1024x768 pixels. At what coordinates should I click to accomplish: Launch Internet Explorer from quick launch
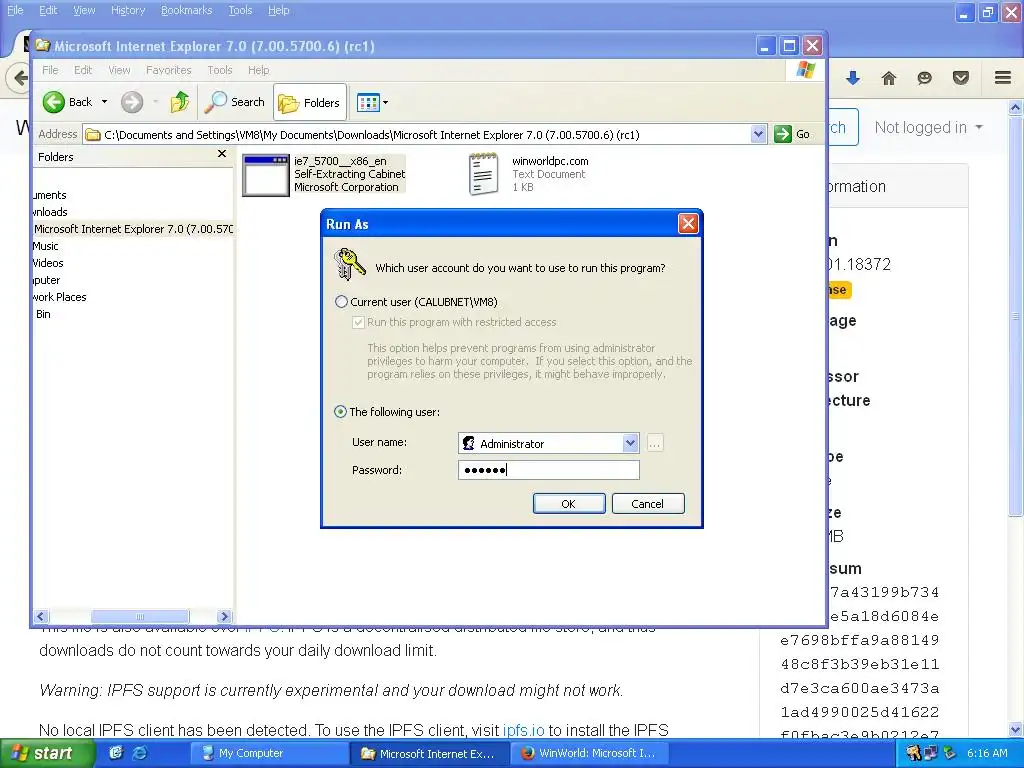[140, 753]
